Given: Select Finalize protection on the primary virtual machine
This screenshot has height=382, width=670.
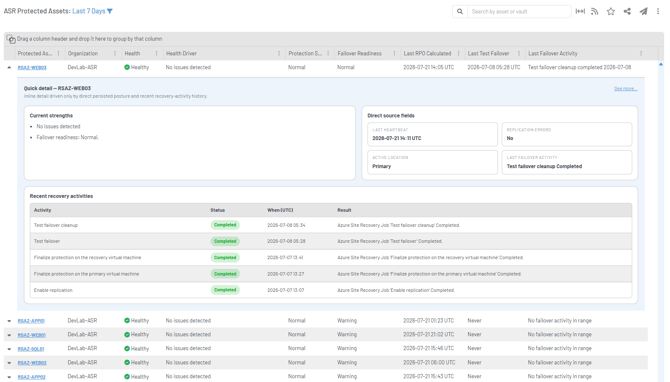Looking at the screenshot, I should coord(331,274).
